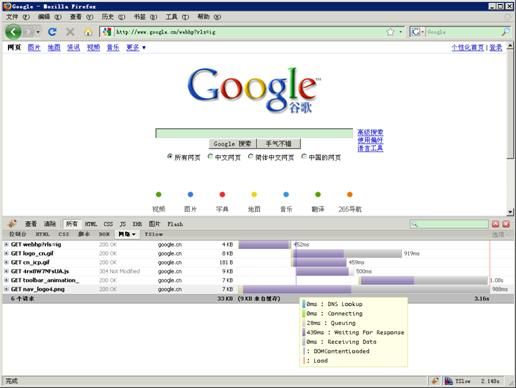This screenshot has height=388, width=516.
Task: Open the Firebug bug icon menu in the panel
Action: pyautogui.click(x=12, y=223)
